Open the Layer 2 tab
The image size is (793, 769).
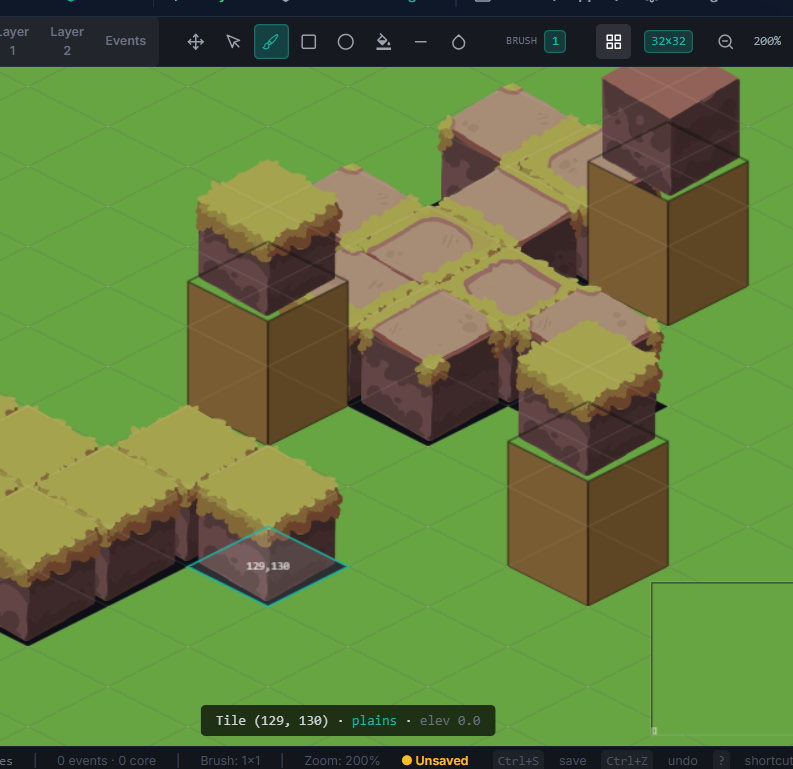67,41
